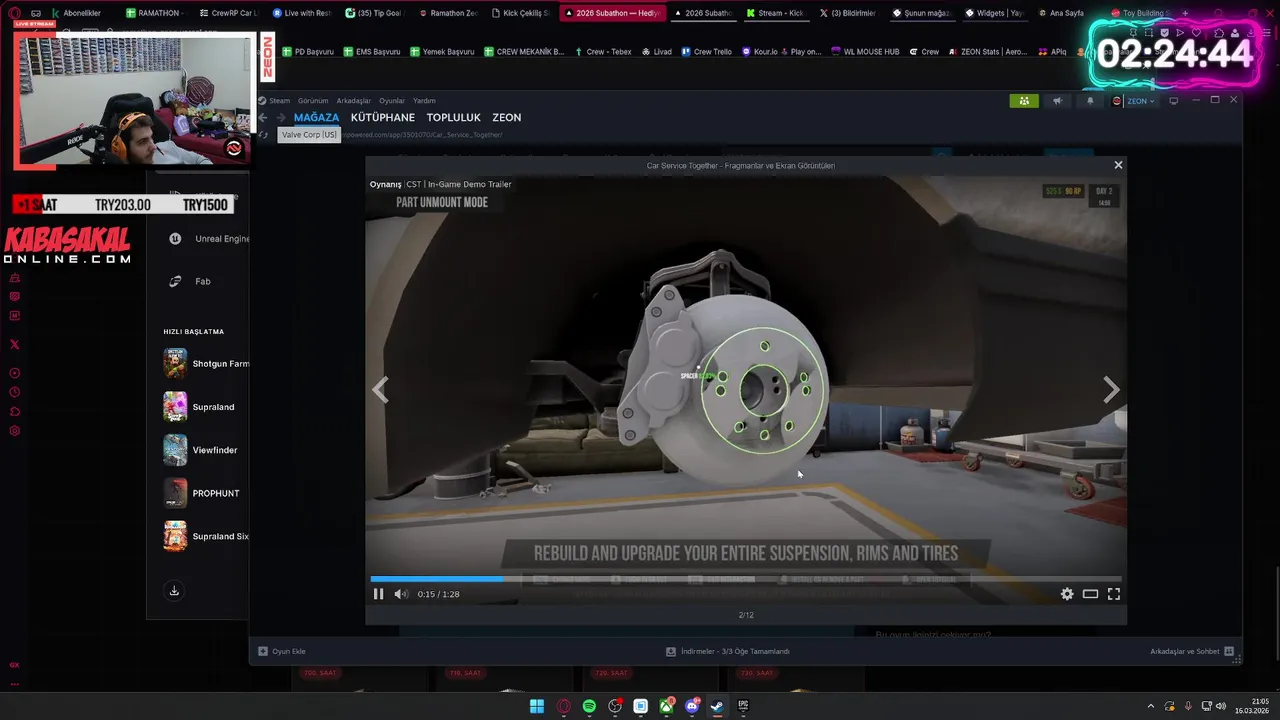This screenshot has height=720, width=1280.
Task: Open ZEON profile tab in Steam
Action: pos(506,118)
